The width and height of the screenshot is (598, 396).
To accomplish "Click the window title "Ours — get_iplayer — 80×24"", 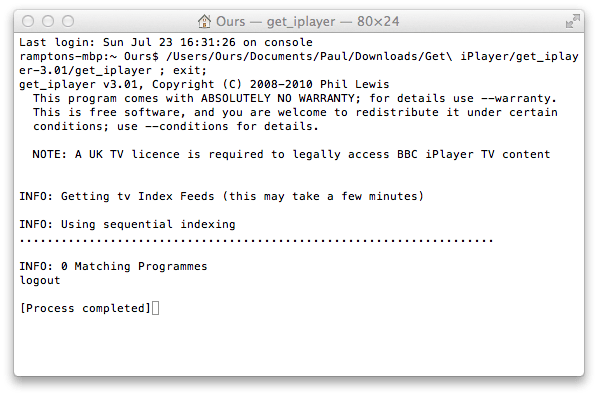I will click(307, 21).
